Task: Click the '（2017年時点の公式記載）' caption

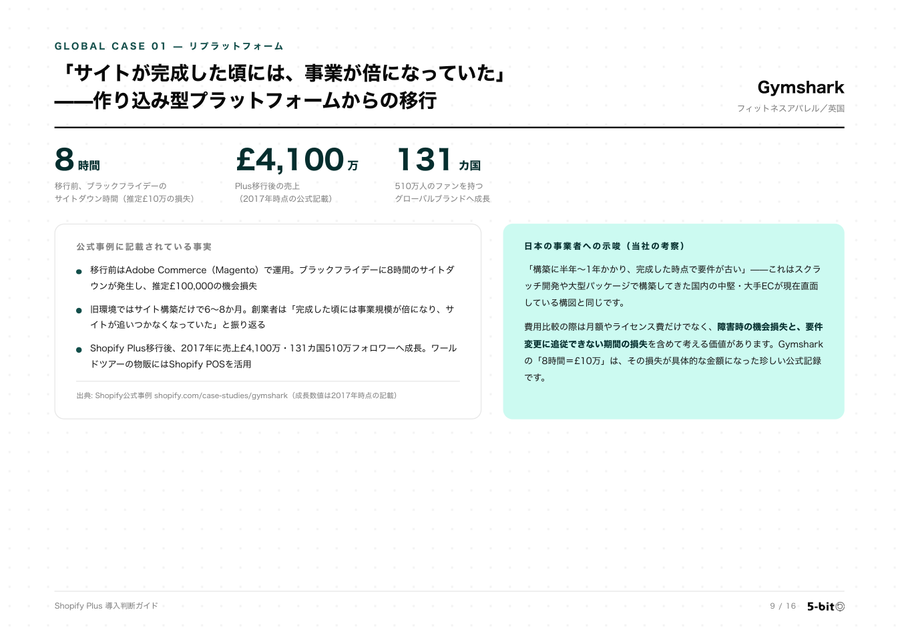Action: coord(285,199)
